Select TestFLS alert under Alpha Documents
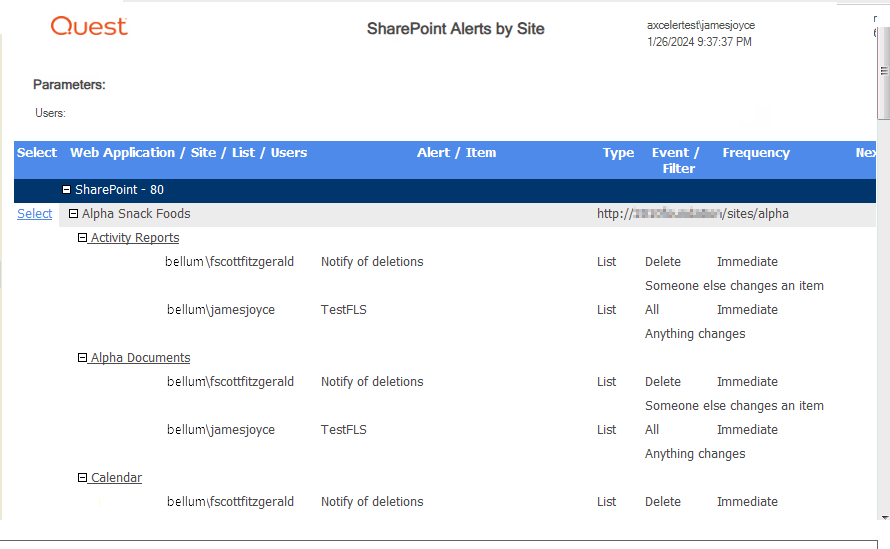 click(344, 430)
